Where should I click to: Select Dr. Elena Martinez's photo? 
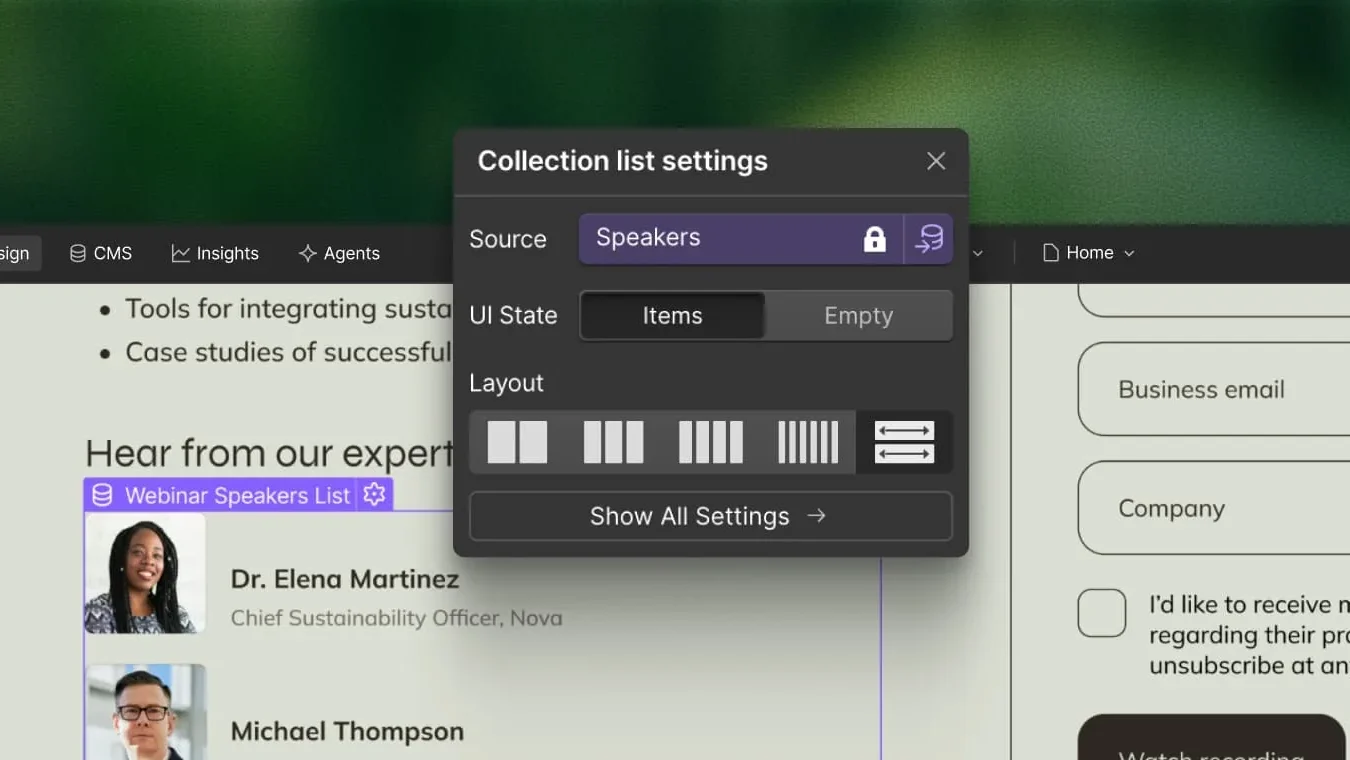pos(145,574)
